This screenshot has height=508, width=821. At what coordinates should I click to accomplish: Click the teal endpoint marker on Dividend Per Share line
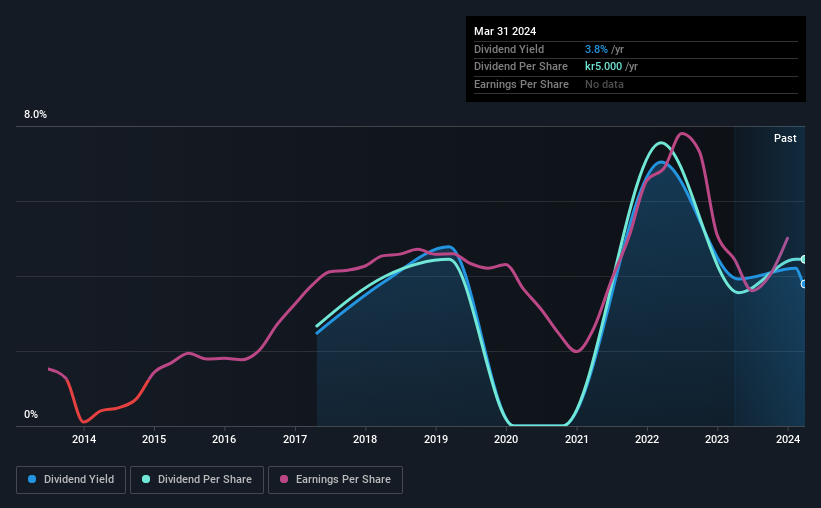pyautogui.click(x=804, y=259)
